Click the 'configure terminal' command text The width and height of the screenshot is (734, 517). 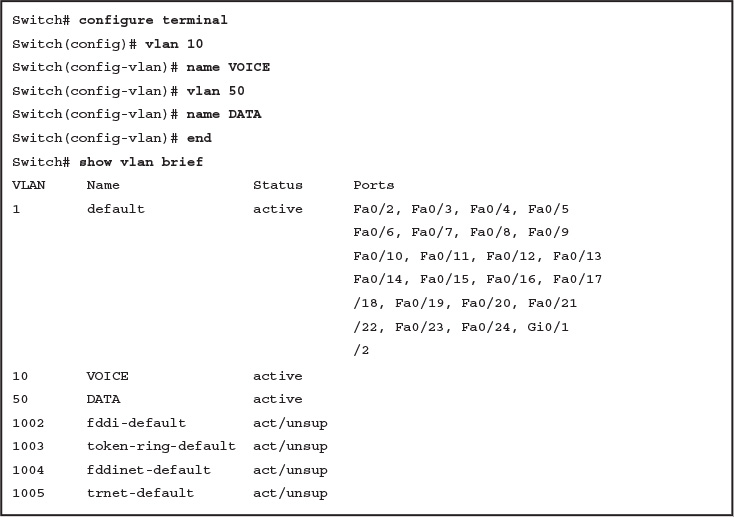[153, 20]
